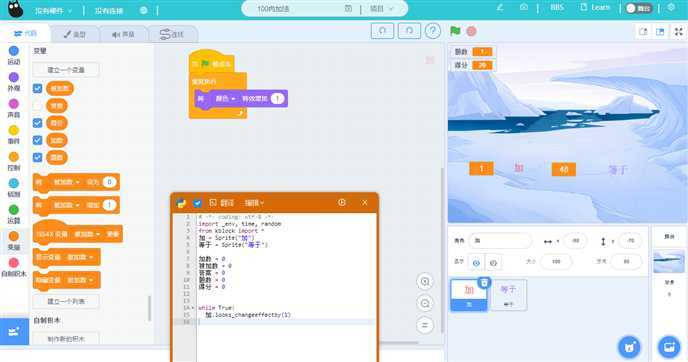Screen dimensions: 688x362
Task: Click the pencil edit icon in the header
Action: (x=500, y=7)
